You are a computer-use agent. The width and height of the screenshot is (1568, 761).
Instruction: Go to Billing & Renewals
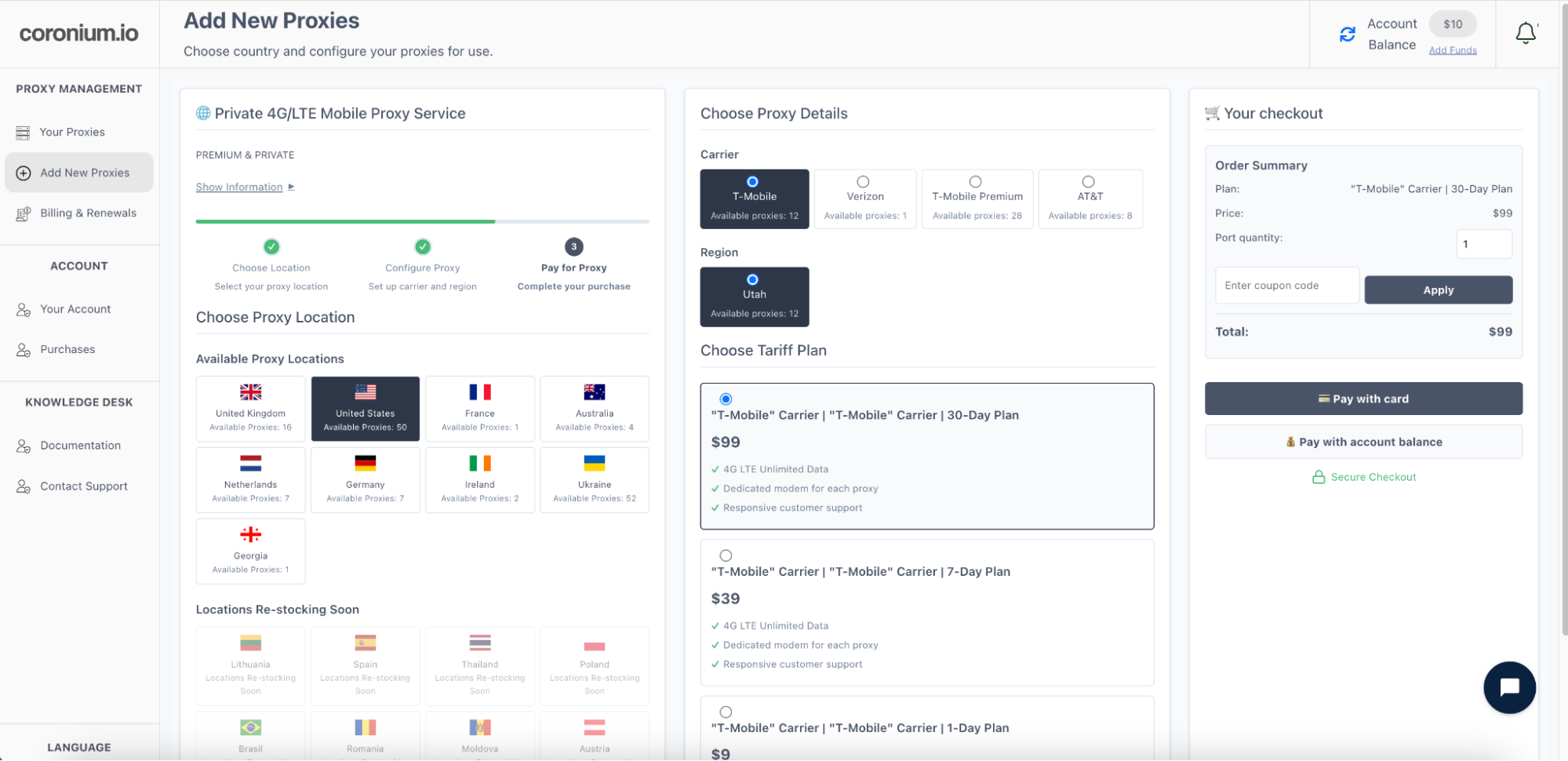coord(88,213)
